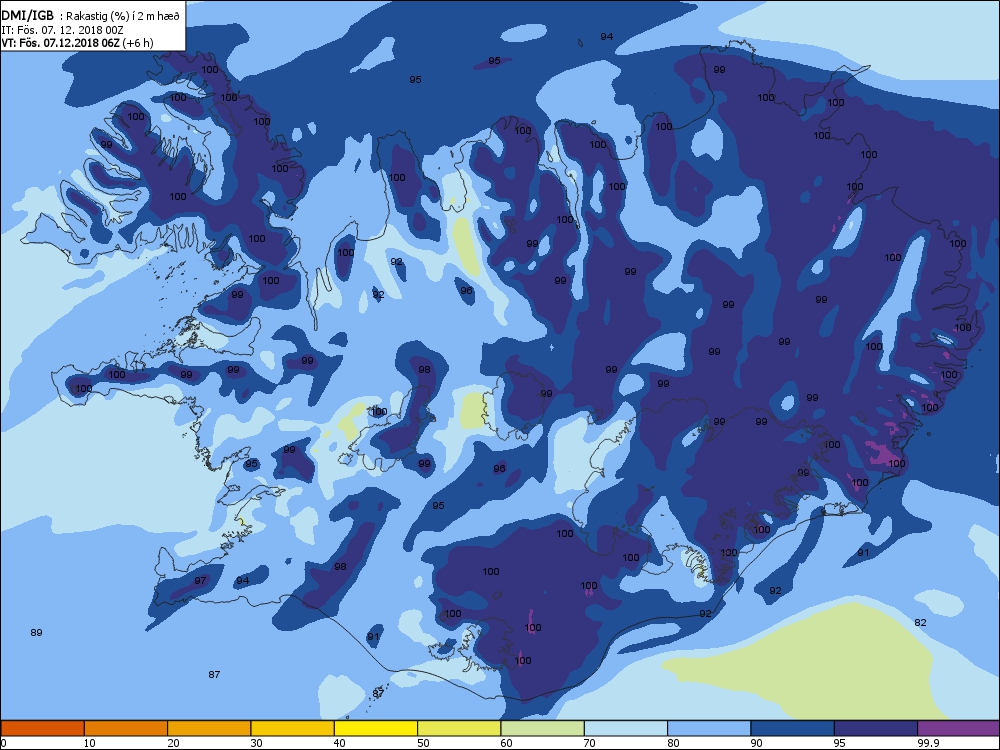1000x750 pixels.
Task: Pick the pale green 60–70 legend swatch
Action: pyautogui.click(x=543, y=728)
